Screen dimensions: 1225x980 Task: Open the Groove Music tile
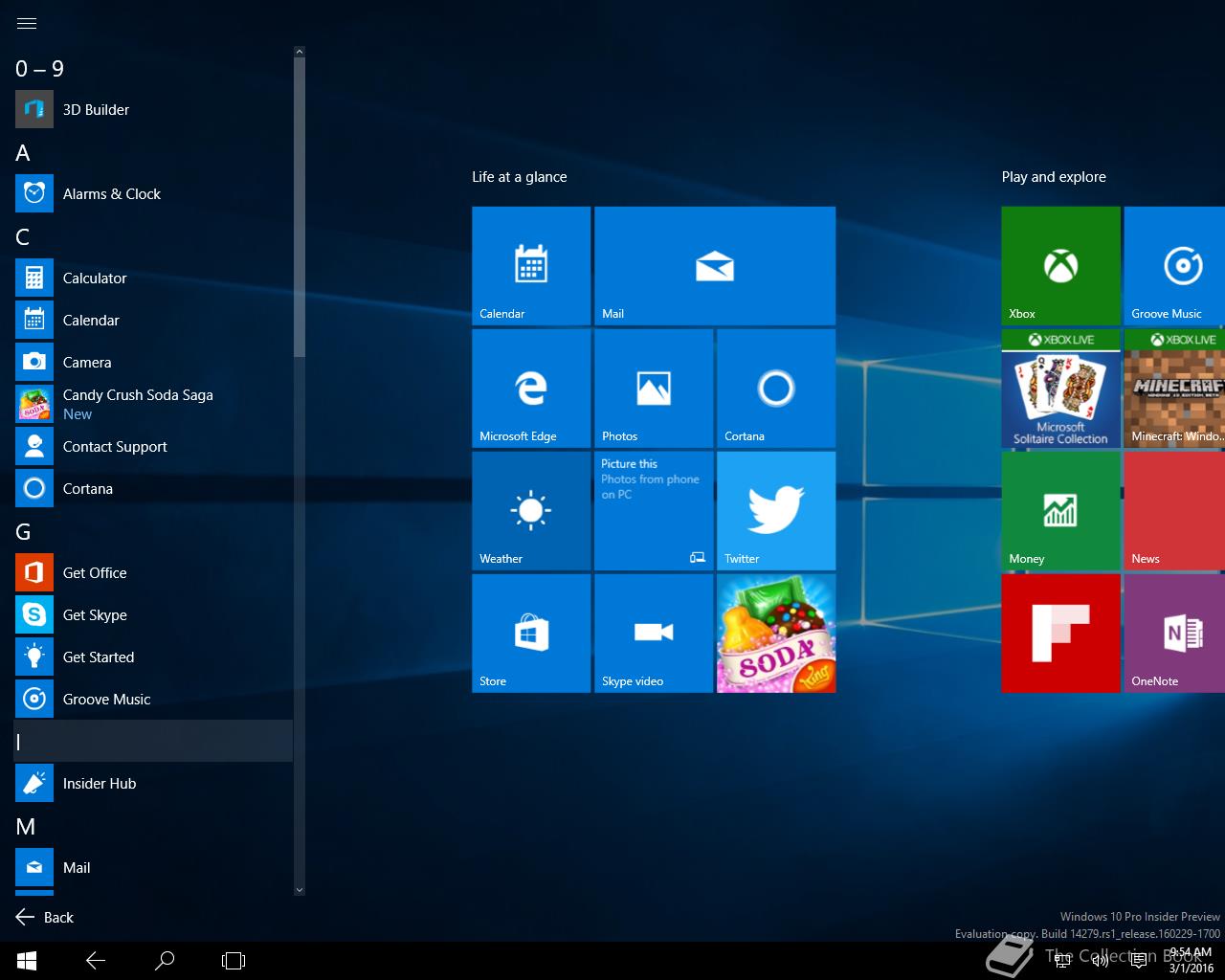1175,266
